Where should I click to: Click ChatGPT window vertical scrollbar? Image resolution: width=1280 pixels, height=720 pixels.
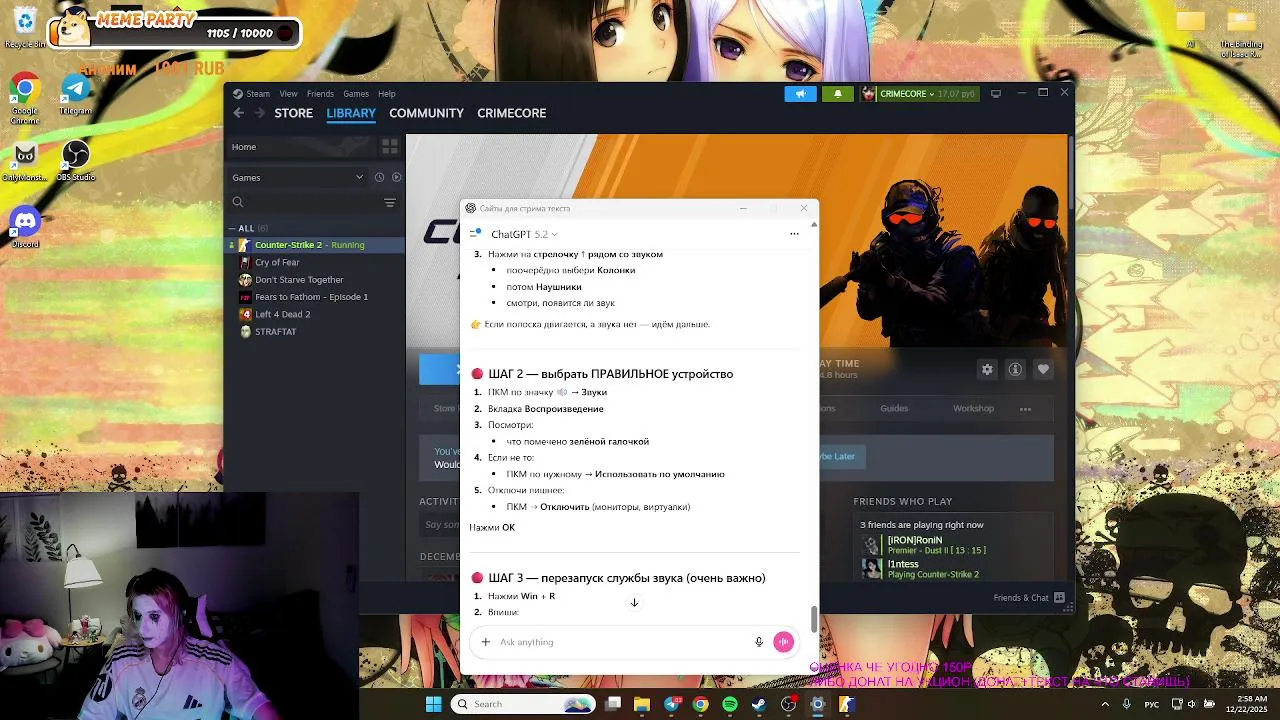pyautogui.click(x=814, y=619)
